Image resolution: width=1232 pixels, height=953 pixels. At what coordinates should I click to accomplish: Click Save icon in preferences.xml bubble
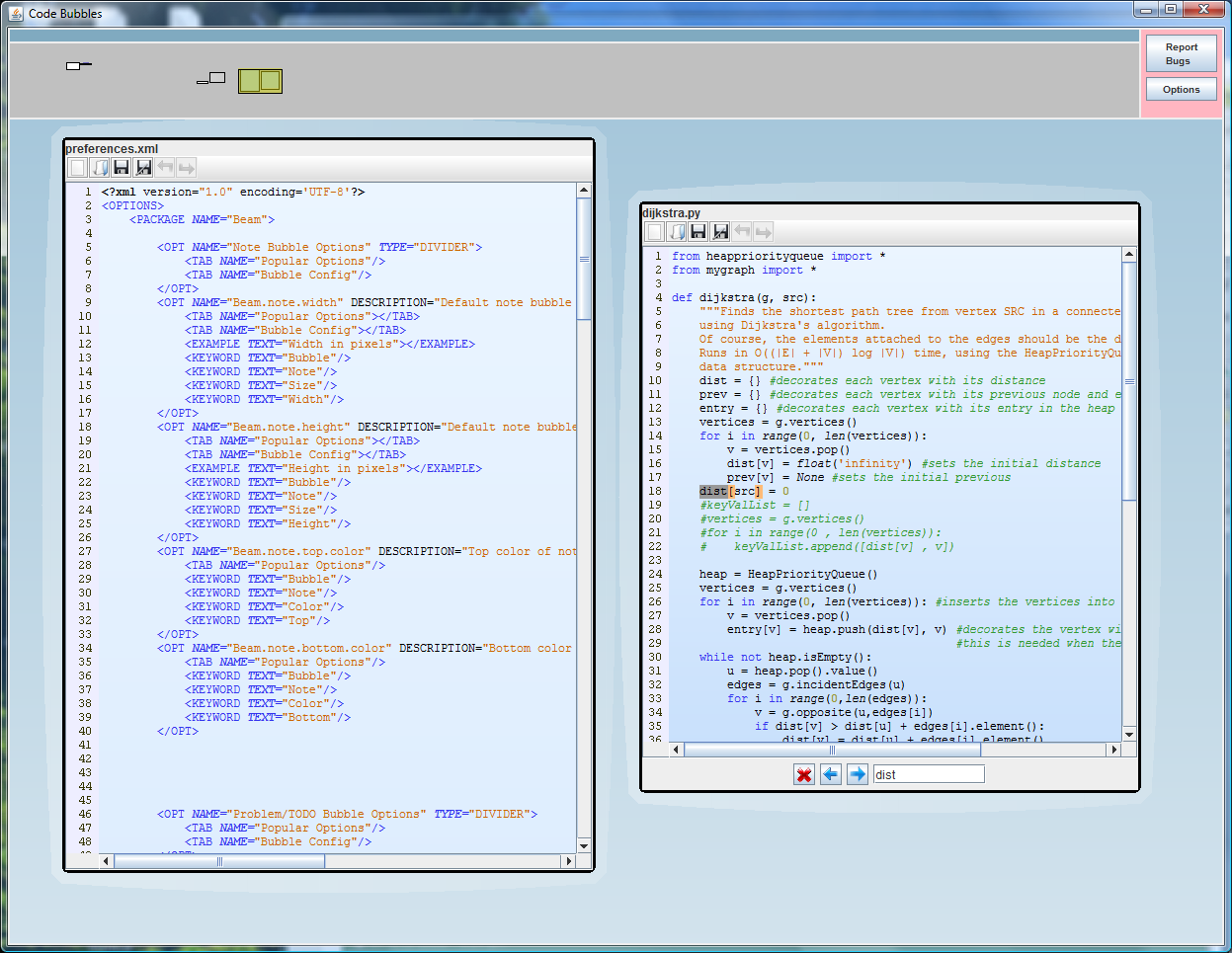[122, 168]
